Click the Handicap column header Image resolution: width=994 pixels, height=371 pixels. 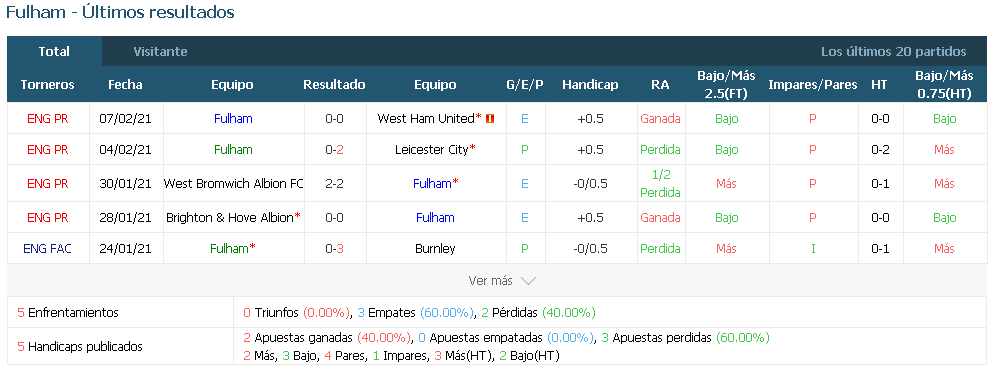point(590,84)
